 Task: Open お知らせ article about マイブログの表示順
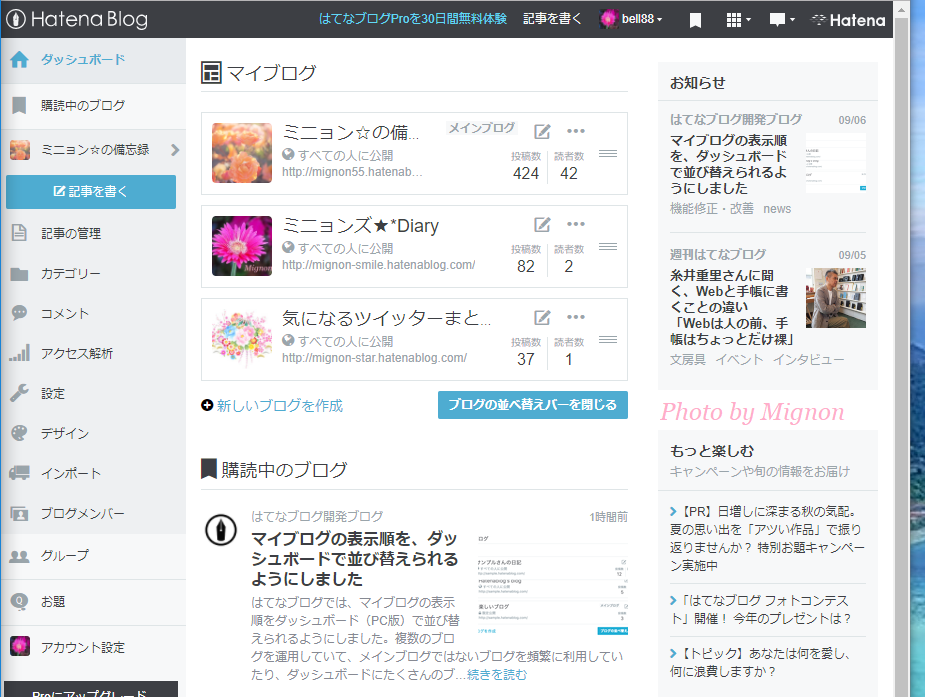729,165
